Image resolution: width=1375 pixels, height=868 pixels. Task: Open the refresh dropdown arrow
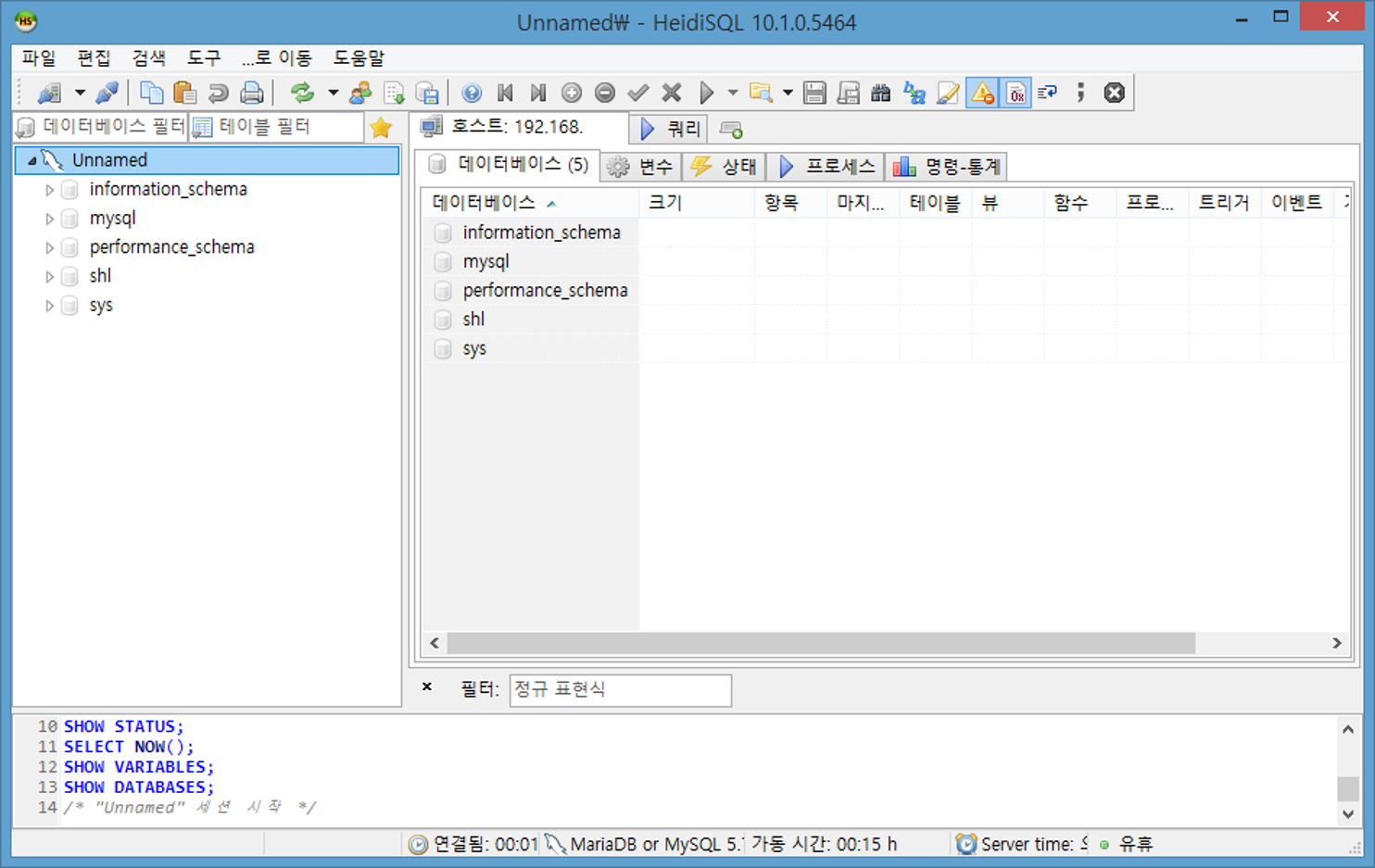tap(333, 93)
